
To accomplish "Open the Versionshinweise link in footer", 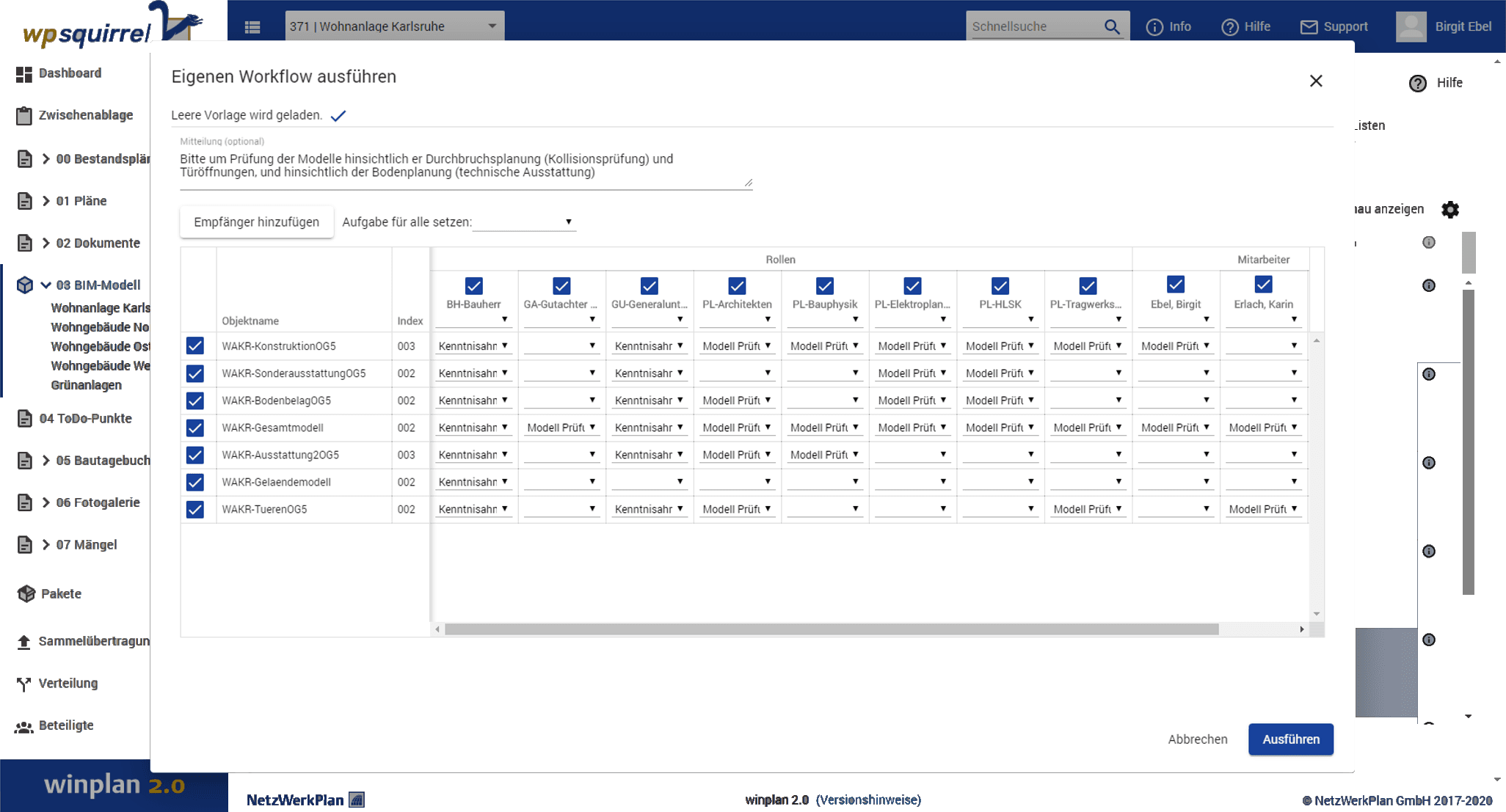I will tap(868, 800).
